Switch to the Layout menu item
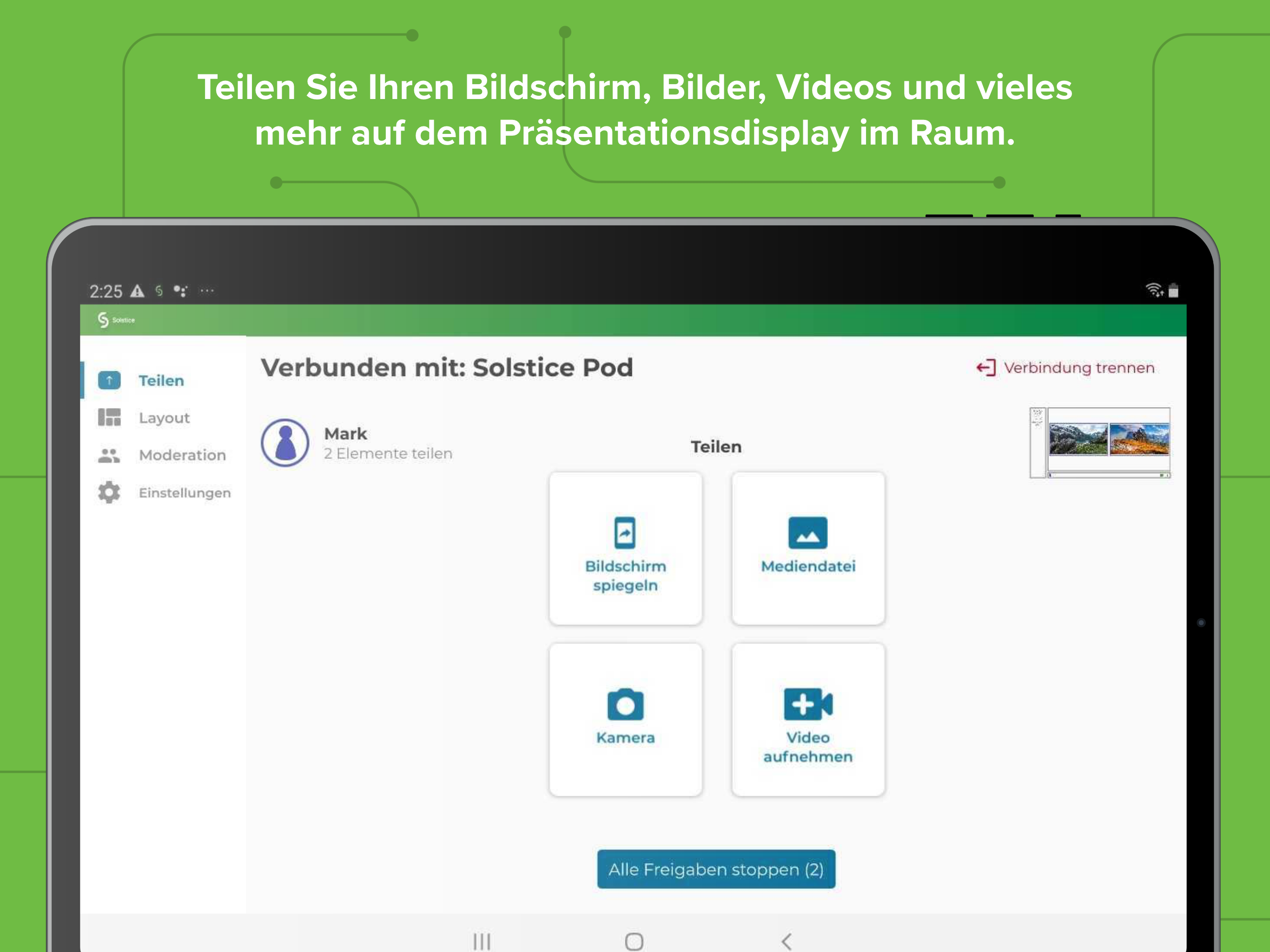 tap(164, 418)
